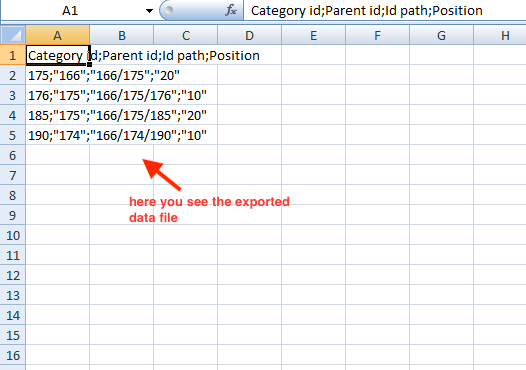Screen dimensions: 526x370
Task: Select column A header
Action: point(58,35)
